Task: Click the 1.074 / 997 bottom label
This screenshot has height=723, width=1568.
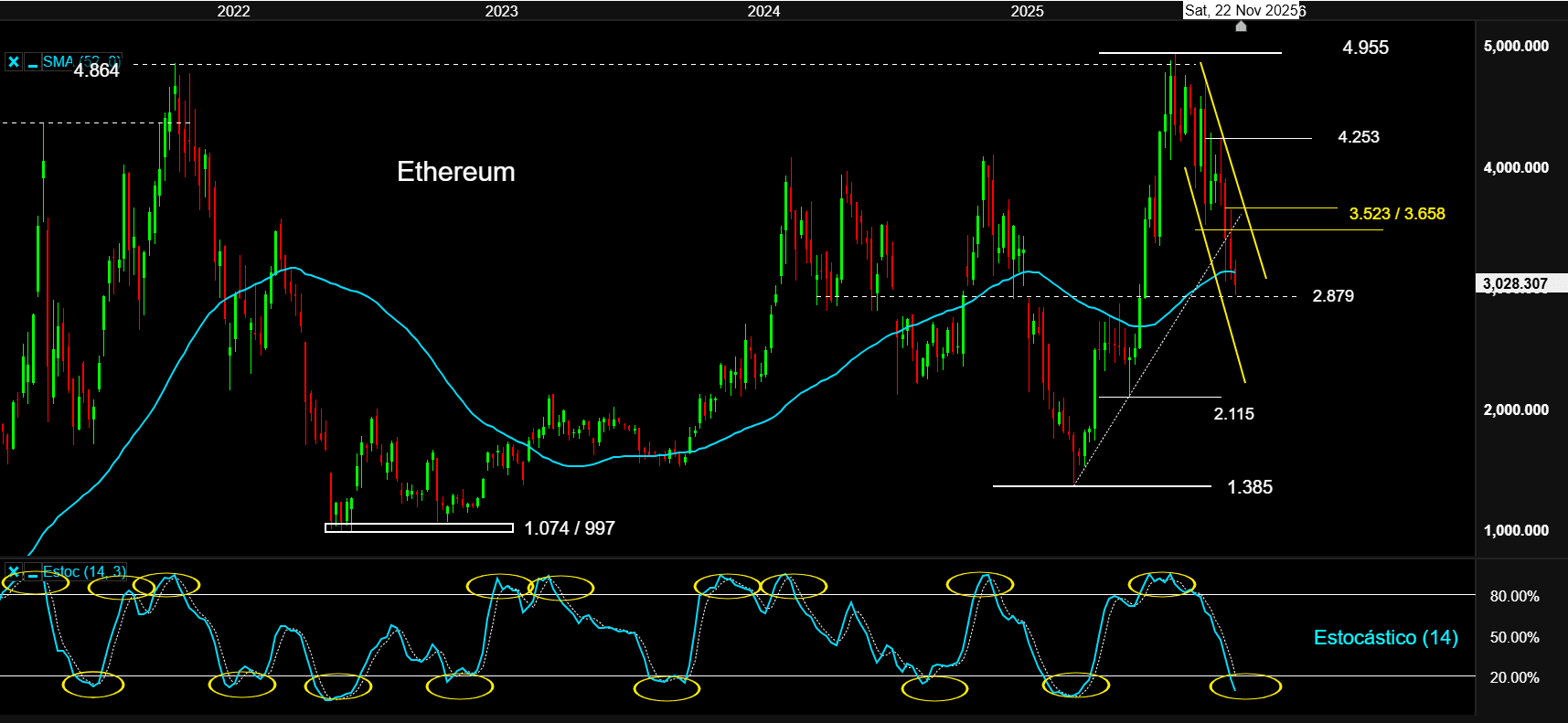Action: 570,528
